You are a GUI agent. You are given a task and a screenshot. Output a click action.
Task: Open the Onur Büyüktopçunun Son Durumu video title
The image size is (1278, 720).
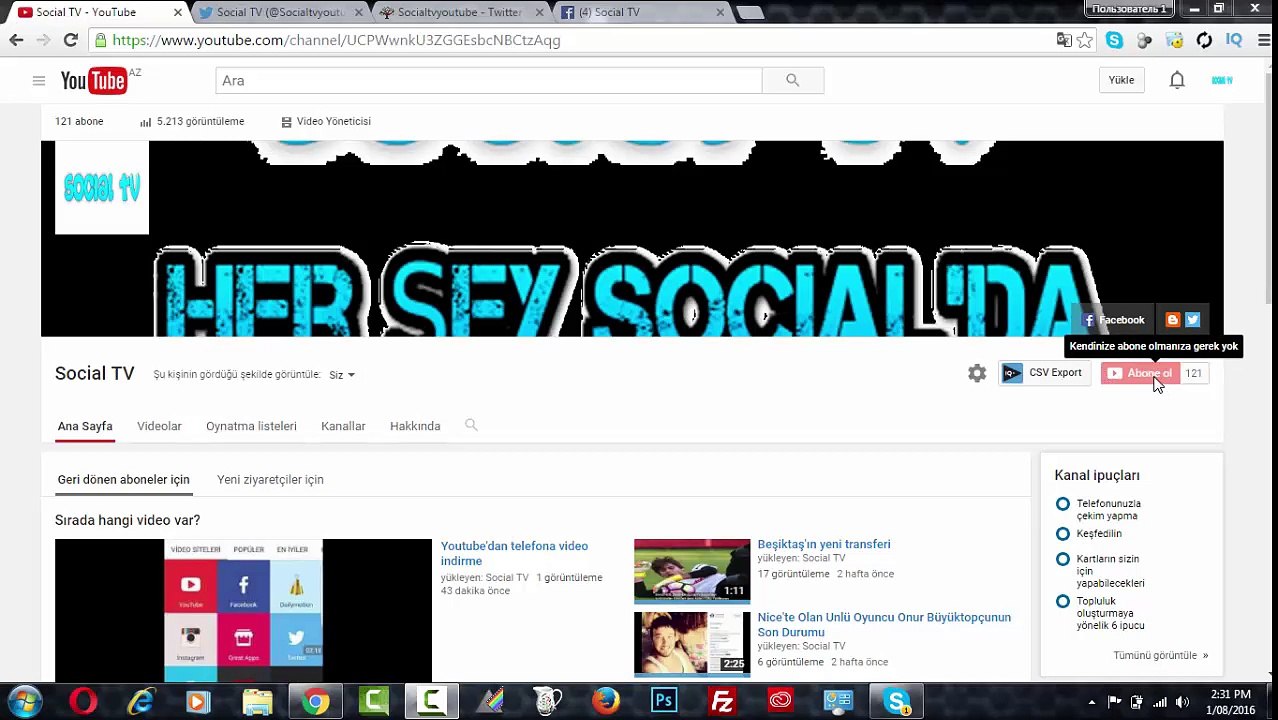[884, 624]
